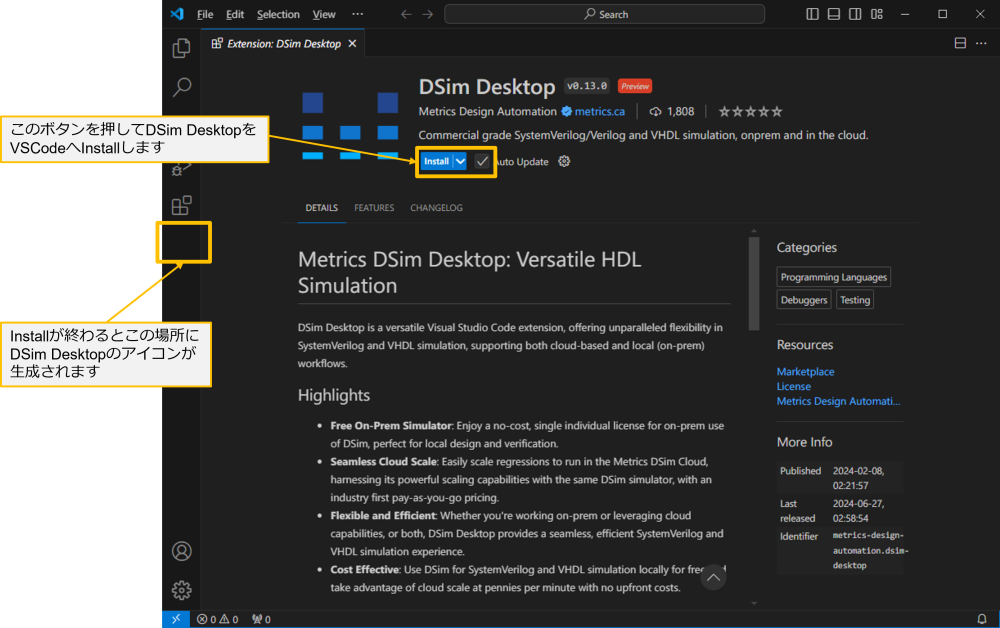Click the DSim Desktop extension logo

(350, 126)
